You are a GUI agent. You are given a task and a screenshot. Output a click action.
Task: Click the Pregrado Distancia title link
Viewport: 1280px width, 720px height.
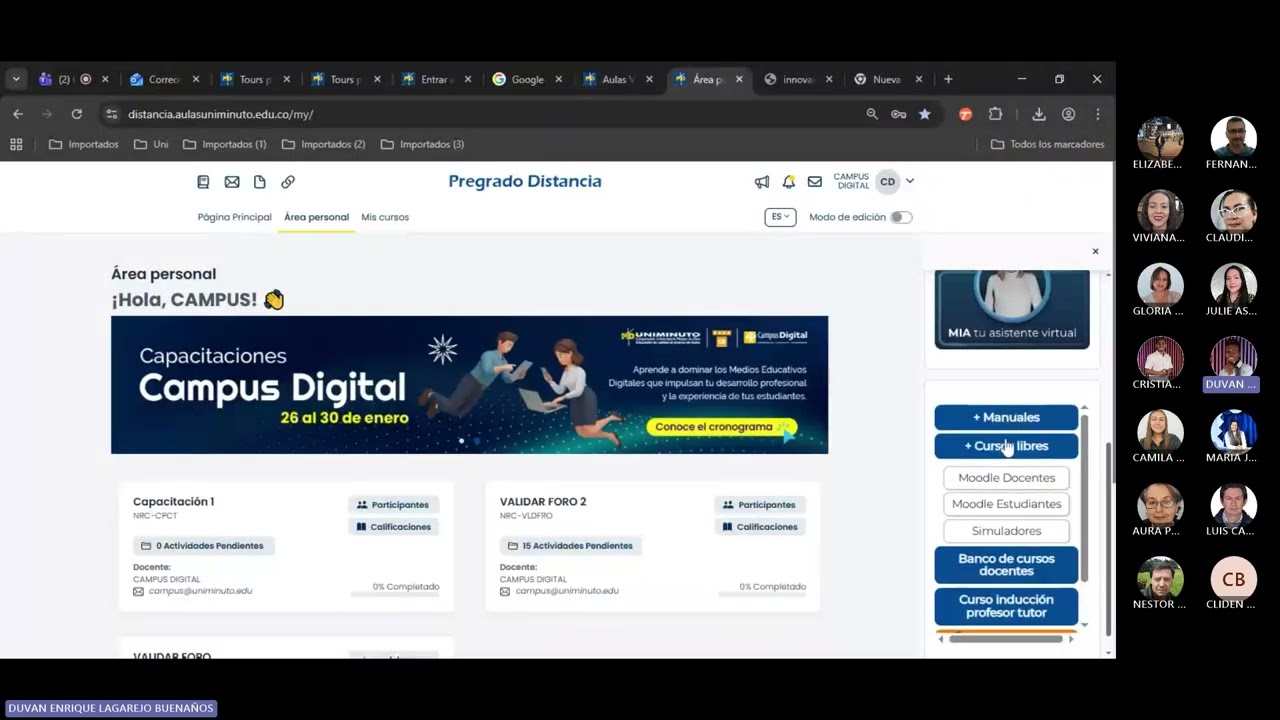pyautogui.click(x=525, y=181)
